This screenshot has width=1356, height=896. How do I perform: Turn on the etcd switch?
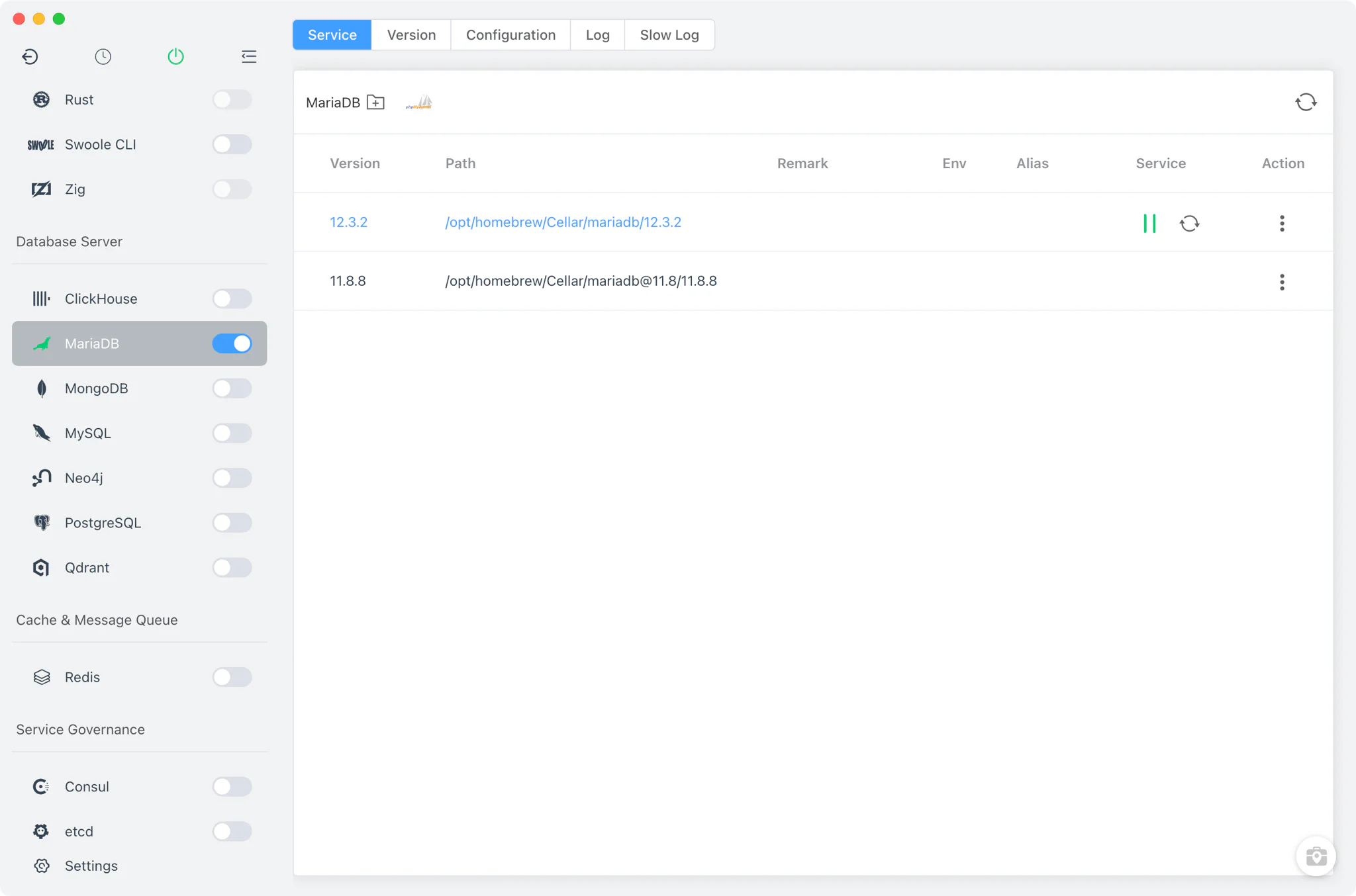click(232, 831)
